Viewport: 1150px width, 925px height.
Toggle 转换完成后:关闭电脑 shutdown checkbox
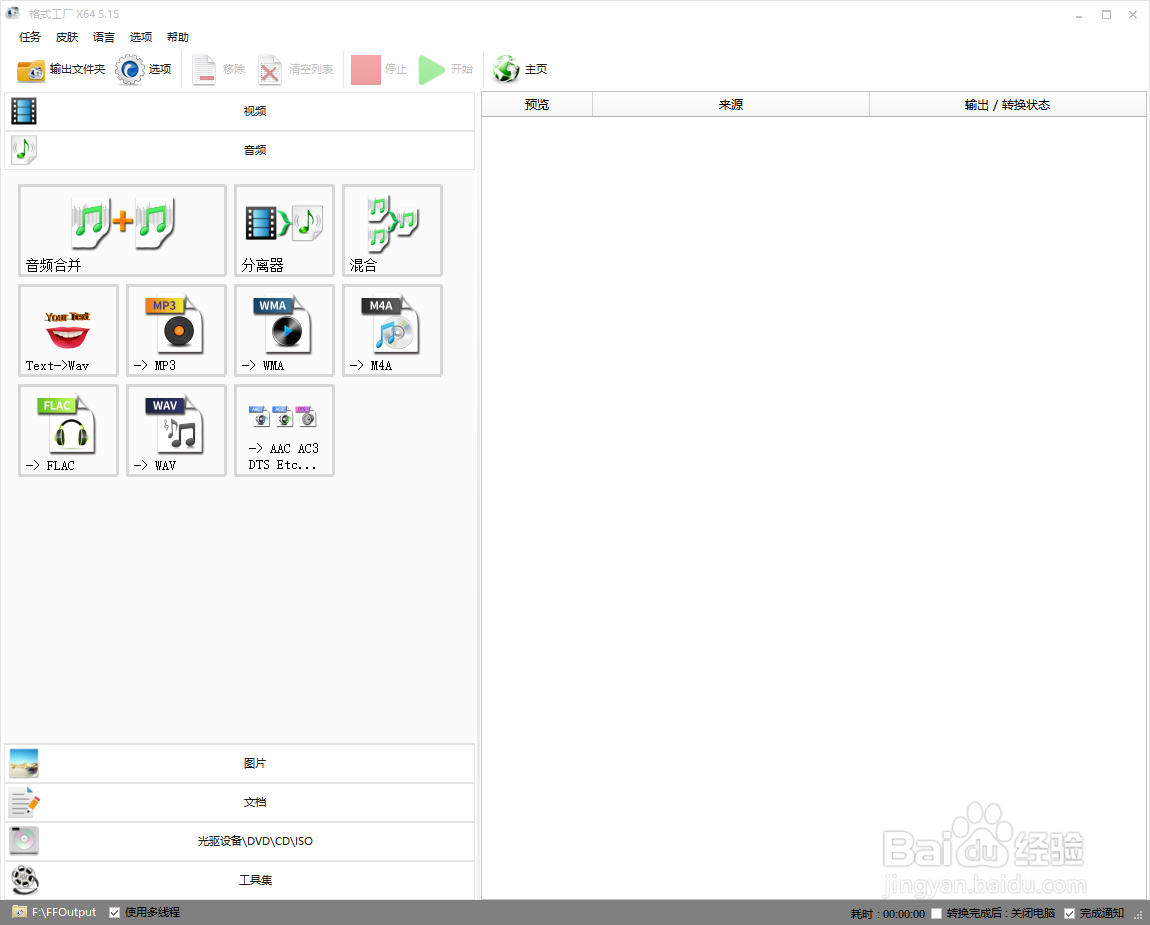click(x=937, y=913)
